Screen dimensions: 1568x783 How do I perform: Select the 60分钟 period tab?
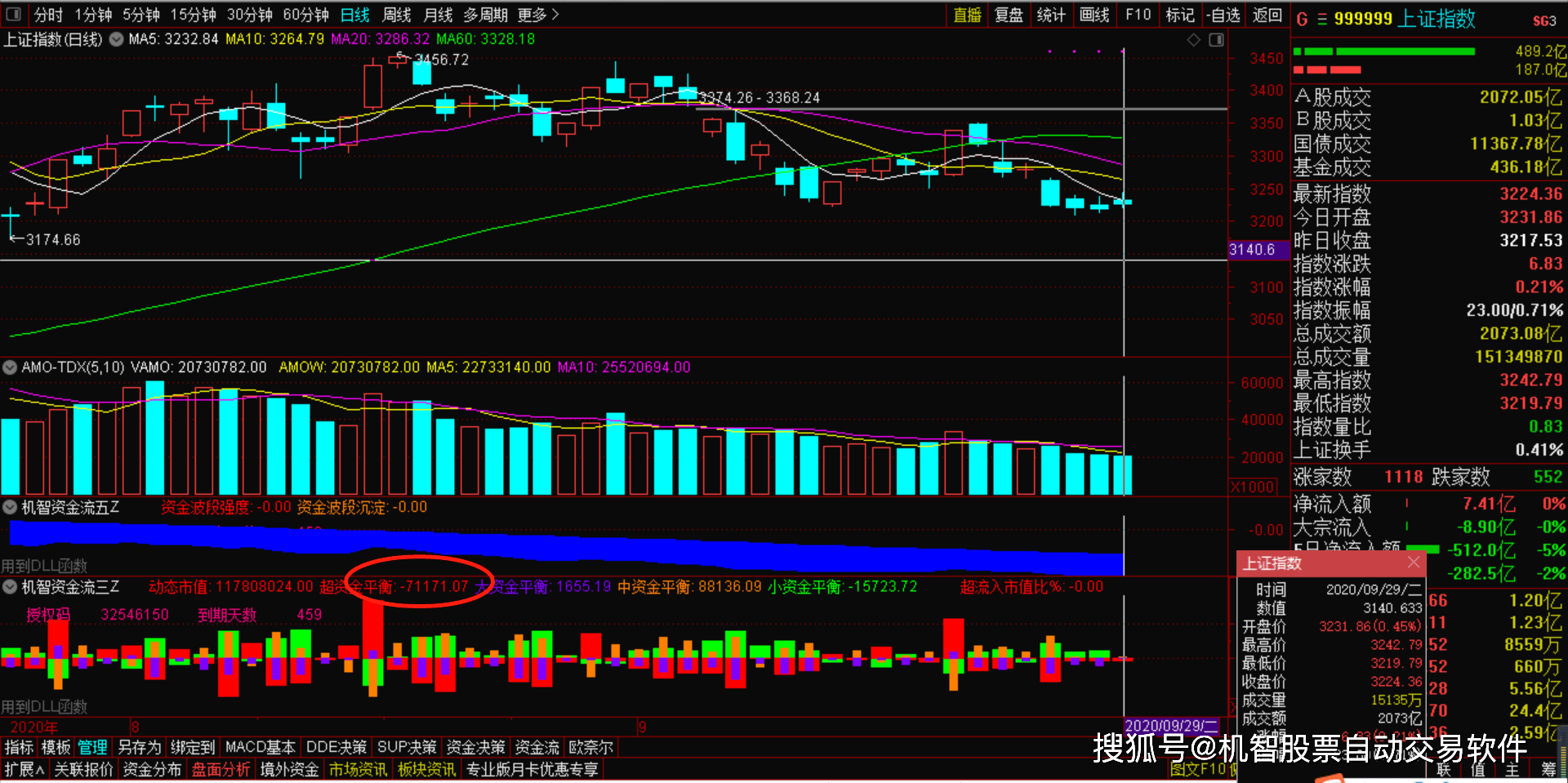(x=305, y=15)
